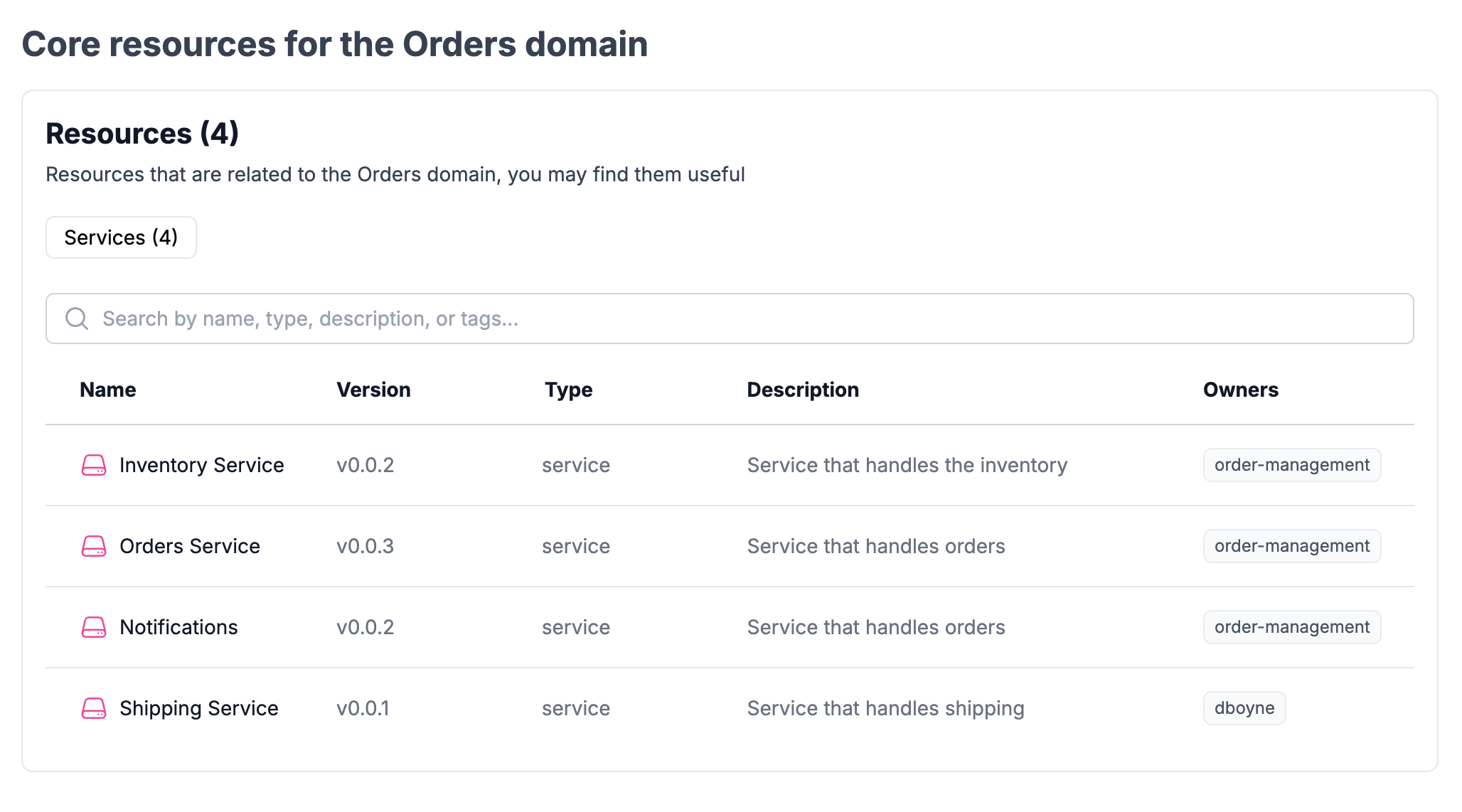Click the Notifications service server icon
The height and width of the screenshot is (812, 1462).
94,627
